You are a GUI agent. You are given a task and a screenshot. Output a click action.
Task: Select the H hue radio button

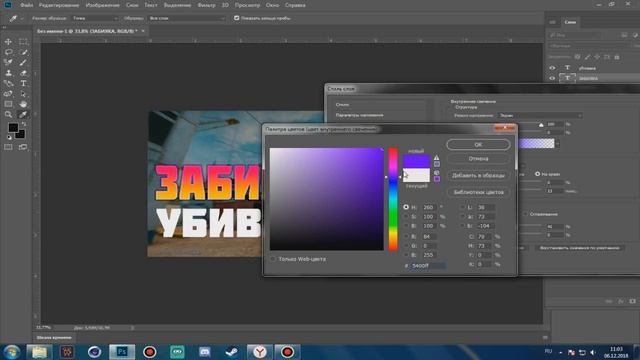[406, 207]
